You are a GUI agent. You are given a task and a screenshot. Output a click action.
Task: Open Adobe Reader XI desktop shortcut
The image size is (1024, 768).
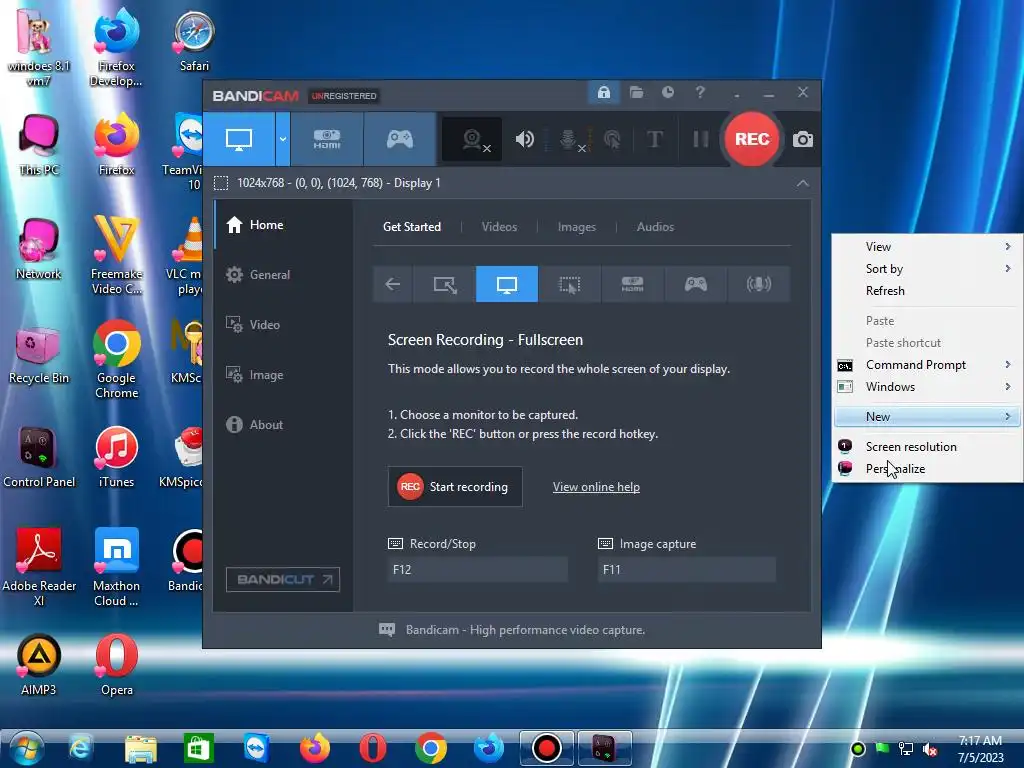(39, 567)
